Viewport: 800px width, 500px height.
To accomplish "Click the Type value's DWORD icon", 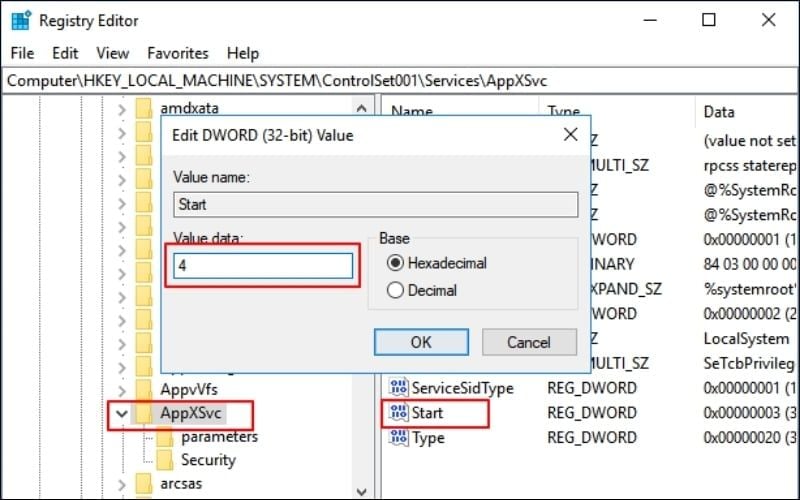I will (x=399, y=437).
